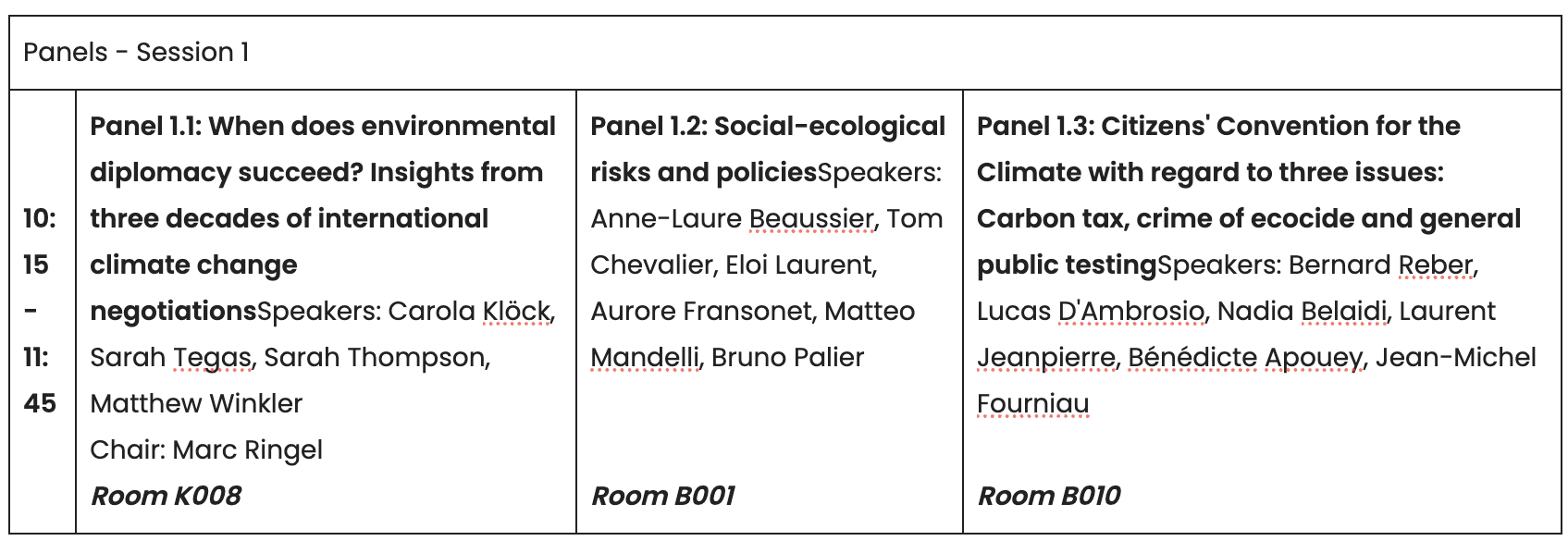
Task: Click the underlined name Jeanpierre
Action: point(1046,358)
